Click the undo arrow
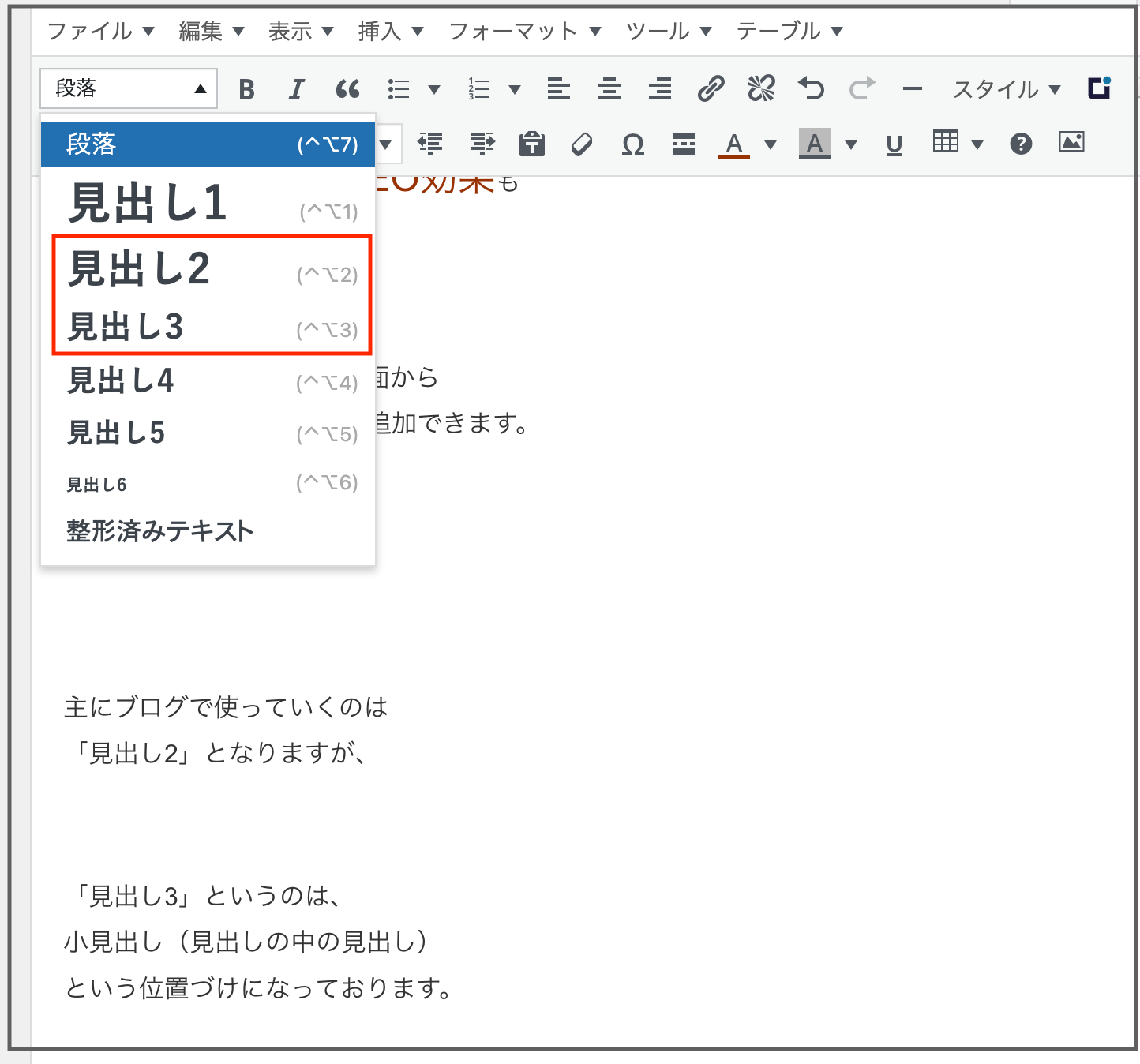The width and height of the screenshot is (1140, 1064). [811, 88]
